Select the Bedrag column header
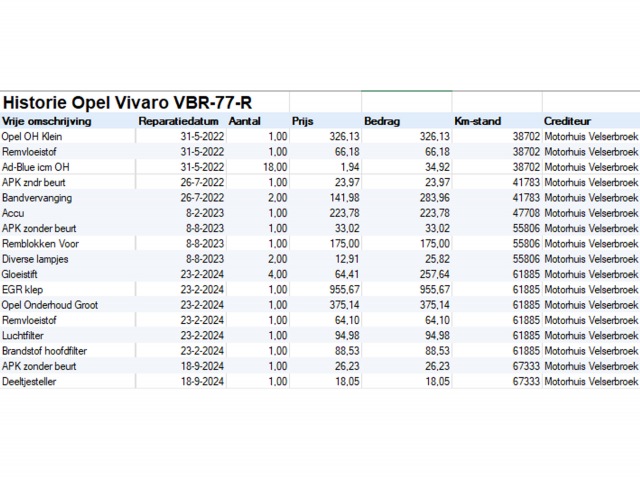The image size is (640, 479). click(383, 121)
